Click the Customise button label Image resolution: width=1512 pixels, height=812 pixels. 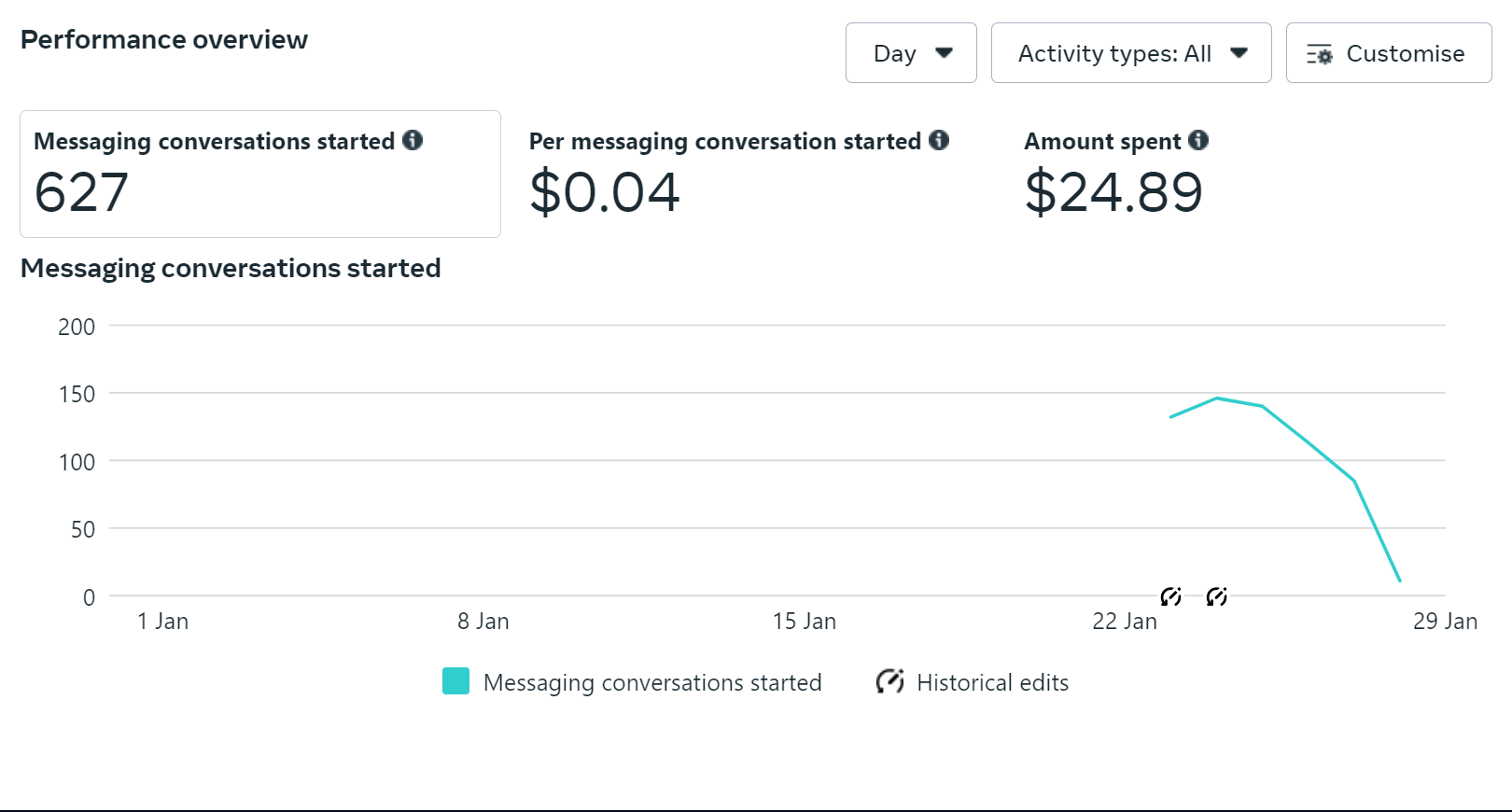[x=1405, y=53]
